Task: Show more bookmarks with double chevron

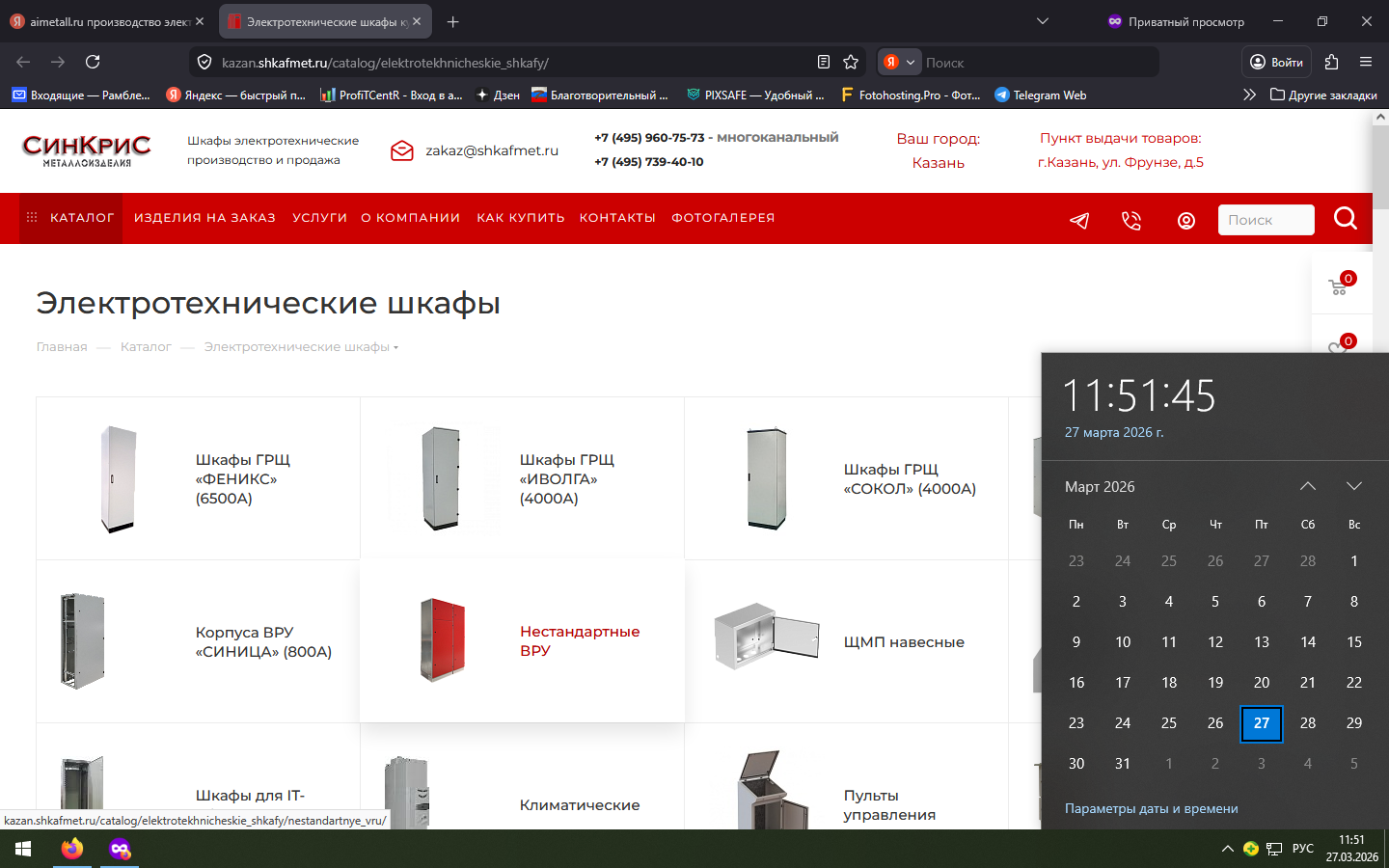Action: (1250, 95)
